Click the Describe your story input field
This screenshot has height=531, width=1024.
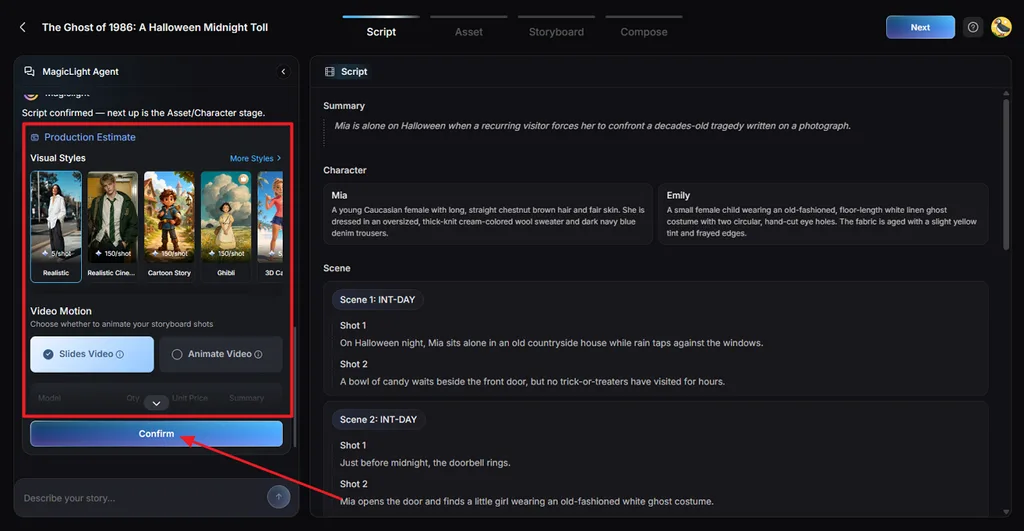coord(140,498)
